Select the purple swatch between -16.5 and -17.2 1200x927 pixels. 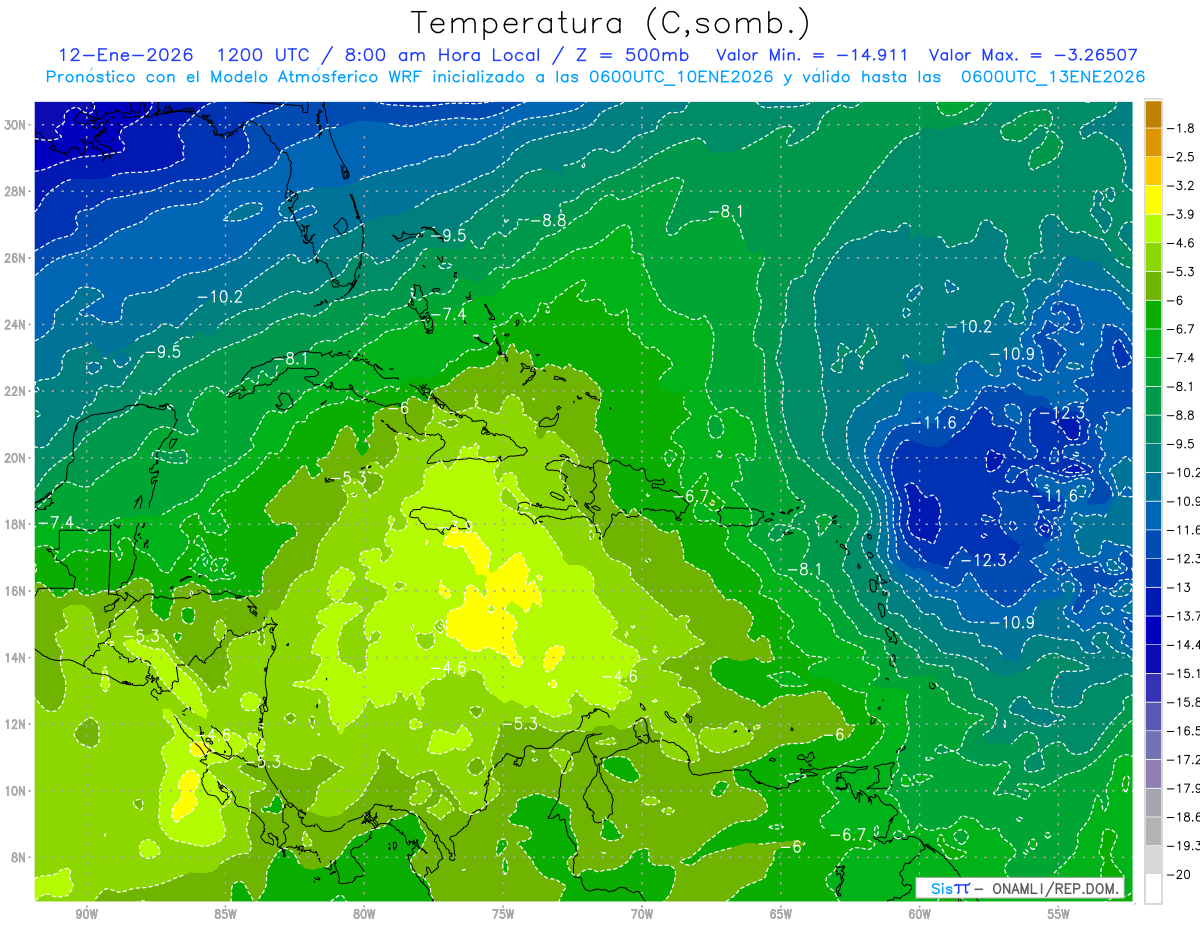point(1153,745)
